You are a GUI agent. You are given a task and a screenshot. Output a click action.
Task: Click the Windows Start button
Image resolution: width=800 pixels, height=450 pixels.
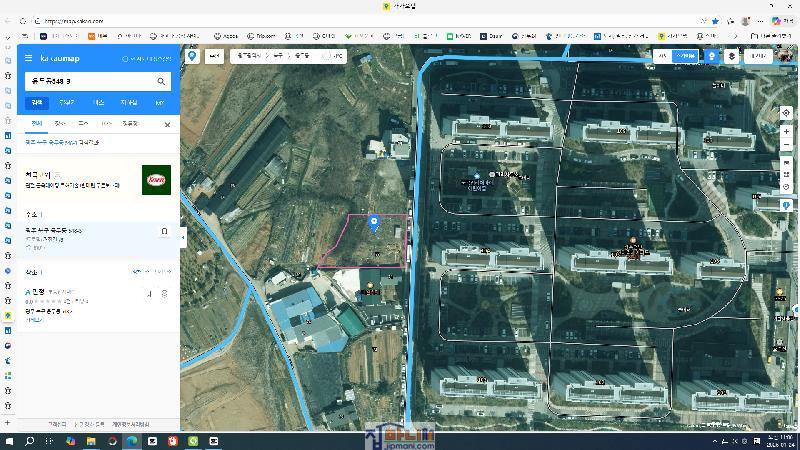(x=9, y=441)
